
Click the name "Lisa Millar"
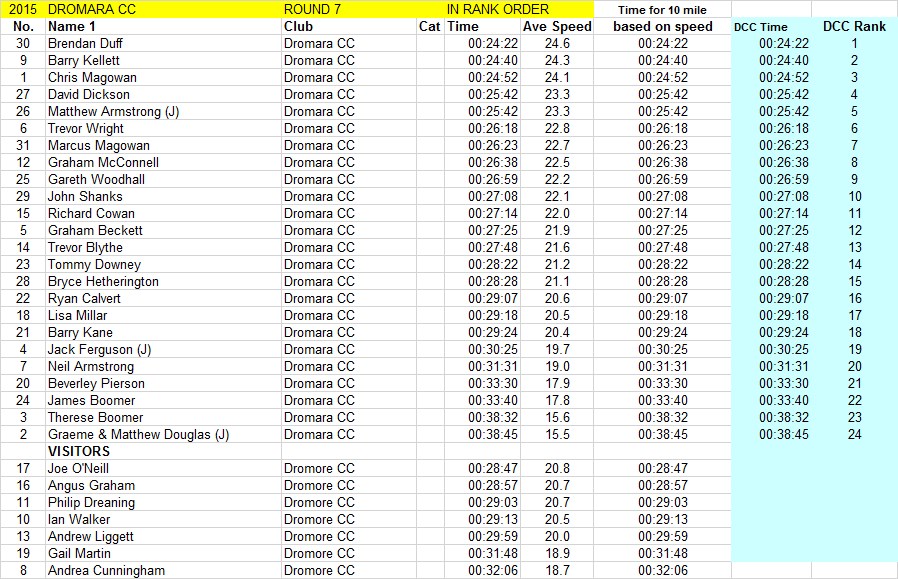(77, 316)
